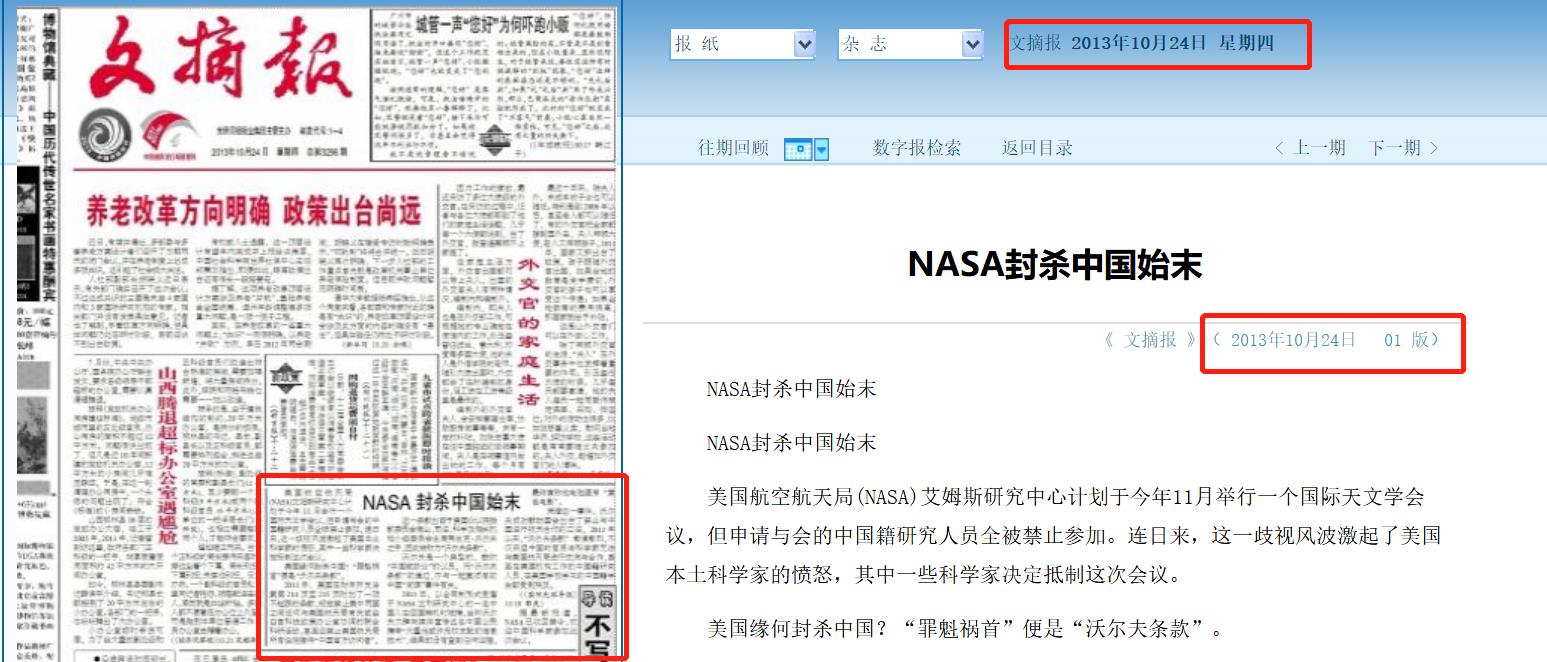Viewport: 1547px width, 662px height.
Task: Click the 《文摘报》 source link
Action: [1150, 340]
